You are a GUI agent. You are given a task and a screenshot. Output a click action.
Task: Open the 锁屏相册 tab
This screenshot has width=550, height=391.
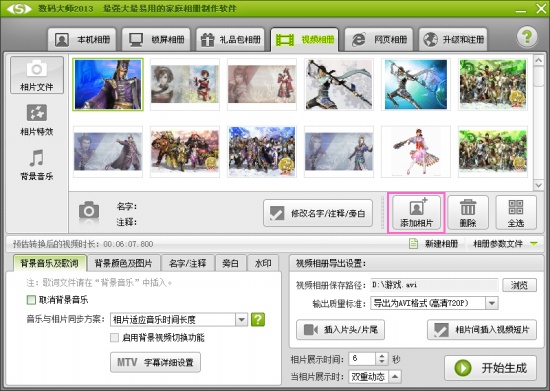(x=156, y=40)
